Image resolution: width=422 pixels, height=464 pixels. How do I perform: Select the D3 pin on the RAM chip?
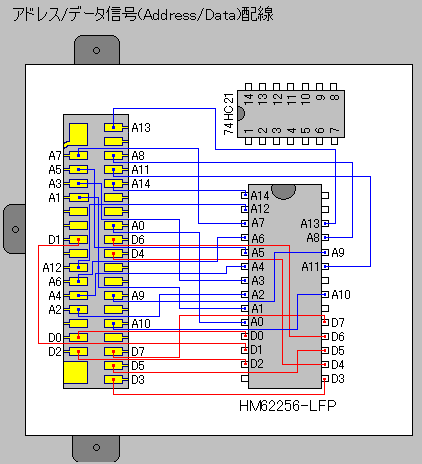[326, 379]
